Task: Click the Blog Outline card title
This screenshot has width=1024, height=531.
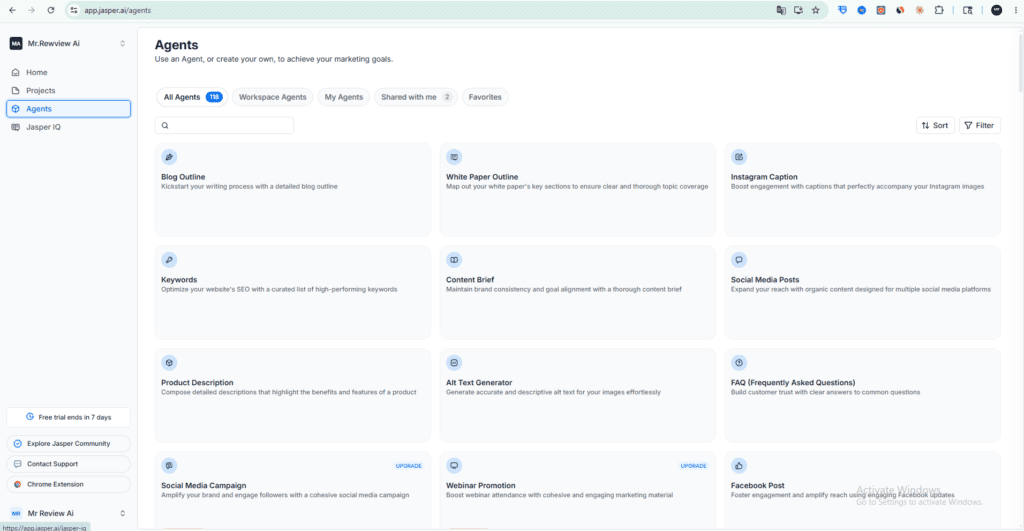Action: tap(183, 177)
